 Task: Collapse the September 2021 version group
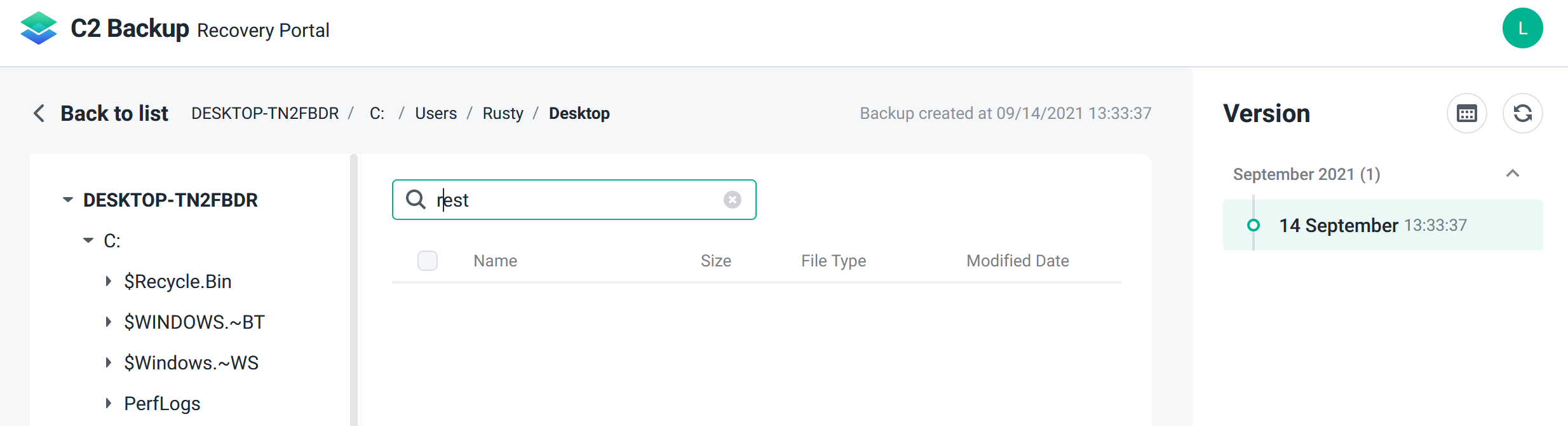[x=1513, y=174]
